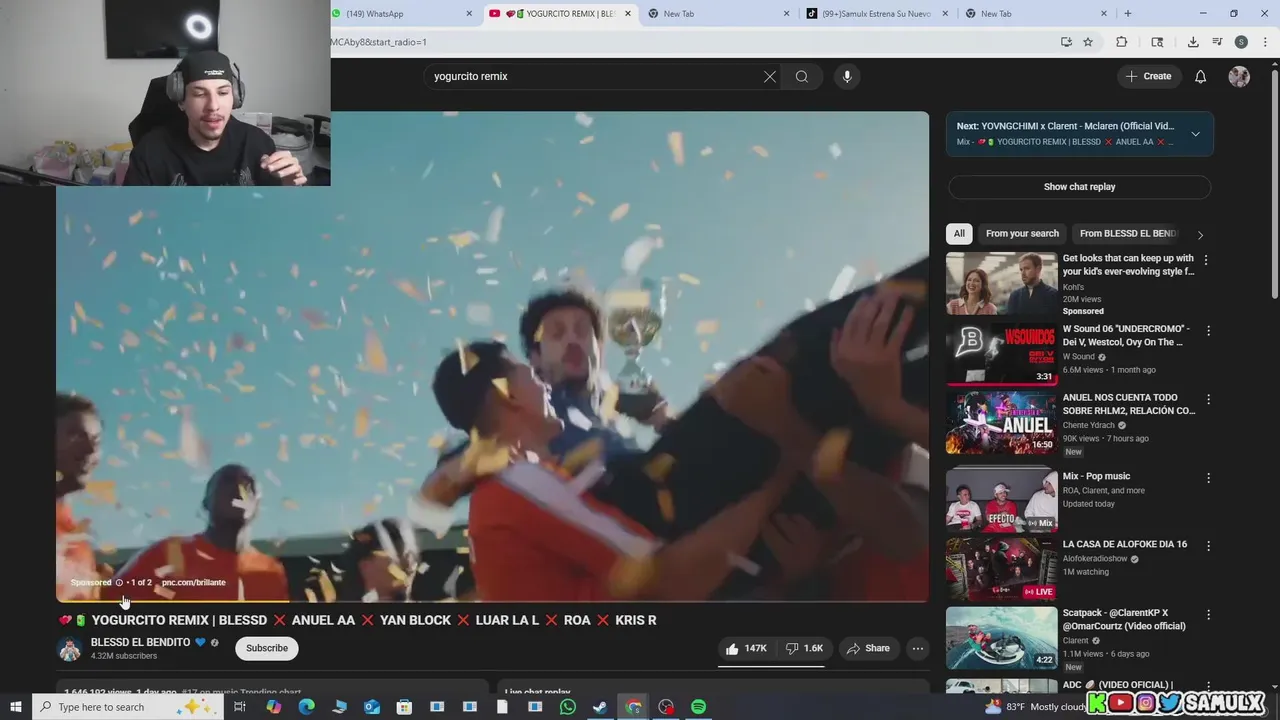Open options for W Sound 06 UNDERCROMO
Viewport: 1280px width, 720px height.
1208,330
